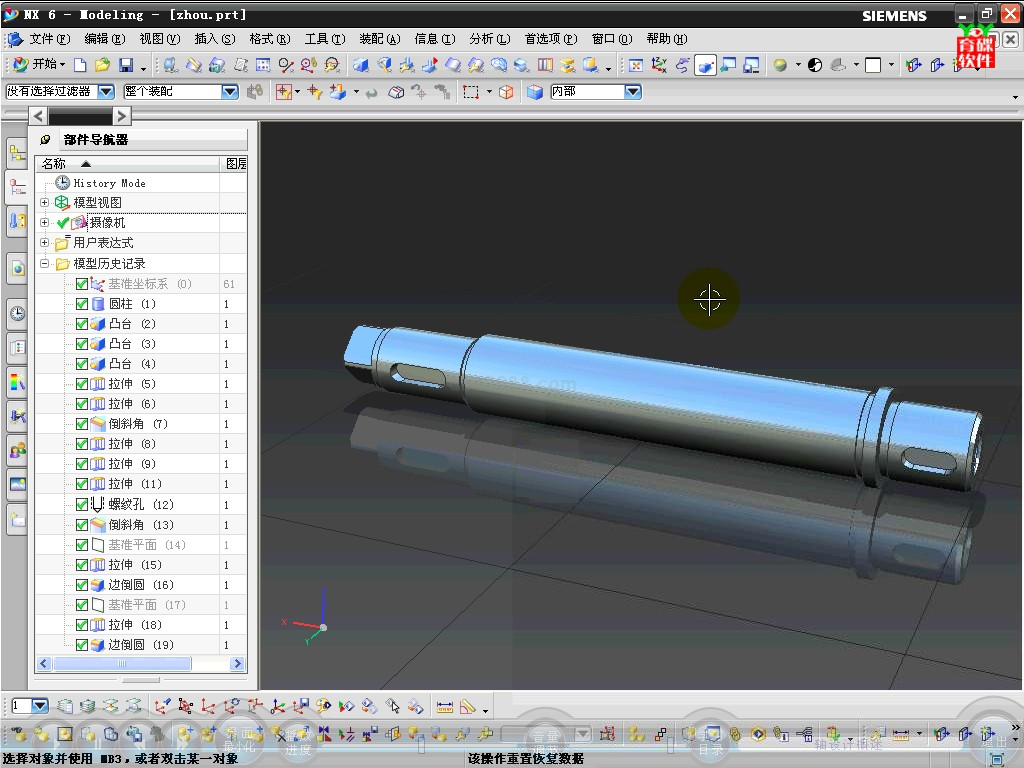Open the 整个装配 selection scope dropdown

pos(229,92)
